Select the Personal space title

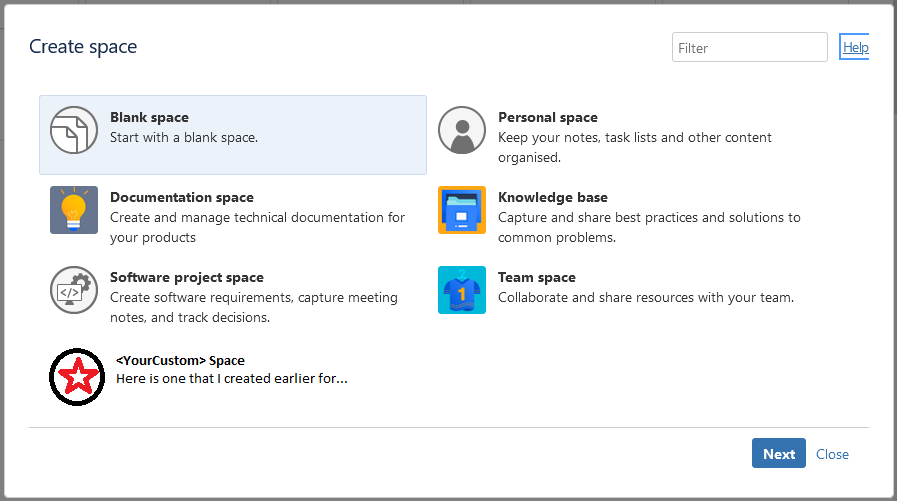[x=547, y=117]
